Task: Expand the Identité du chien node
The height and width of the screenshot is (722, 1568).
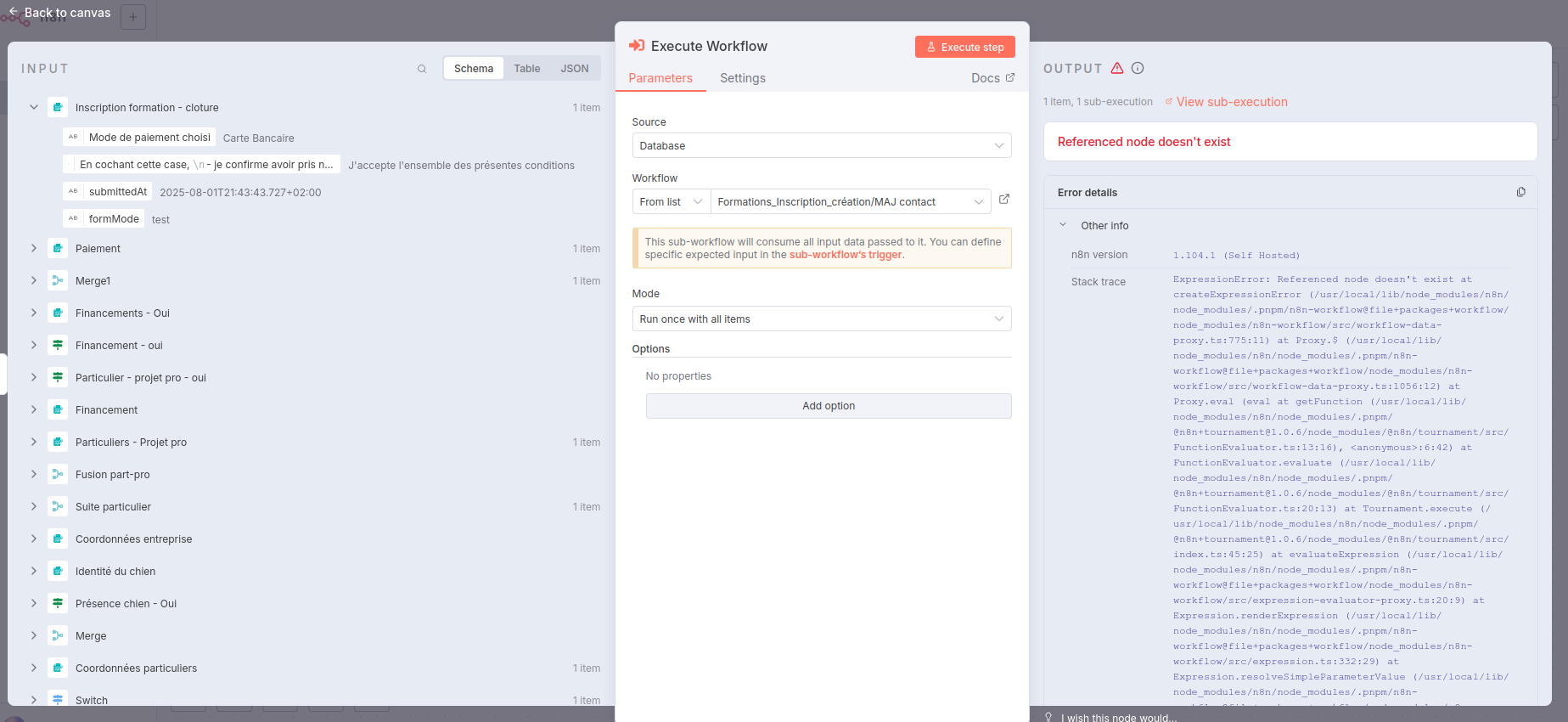Action: click(x=34, y=572)
